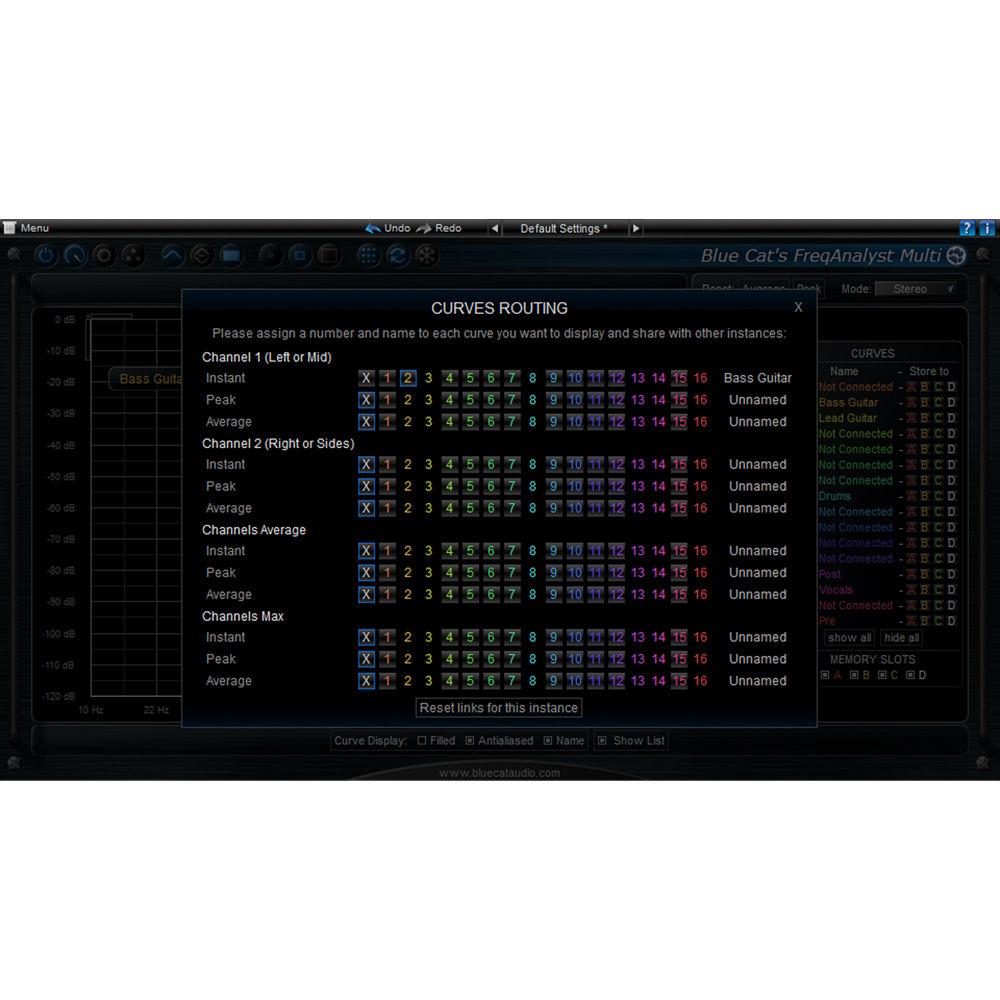
Task: Click the show all button under Curves
Action: click(848, 637)
